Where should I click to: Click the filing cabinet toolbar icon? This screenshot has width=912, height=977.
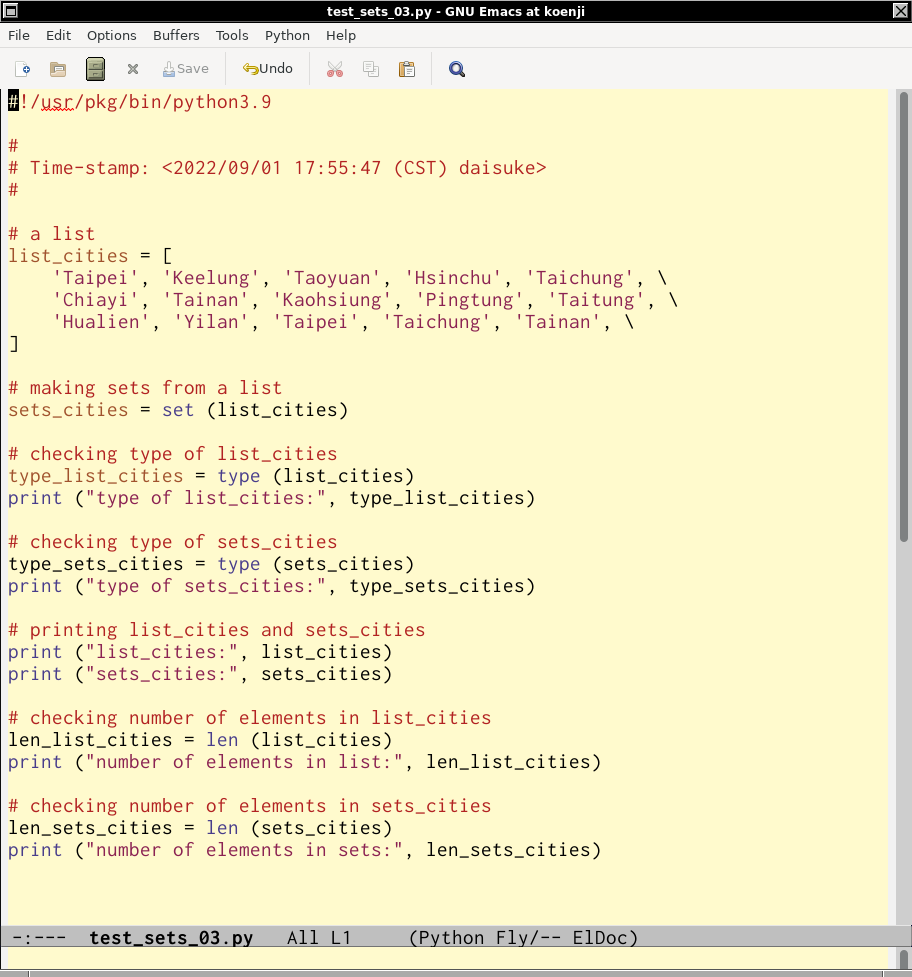point(95,69)
